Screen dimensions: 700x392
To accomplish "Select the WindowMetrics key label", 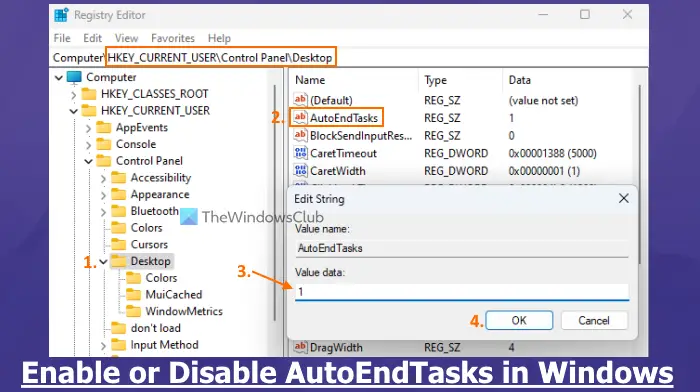I will coord(184,311).
